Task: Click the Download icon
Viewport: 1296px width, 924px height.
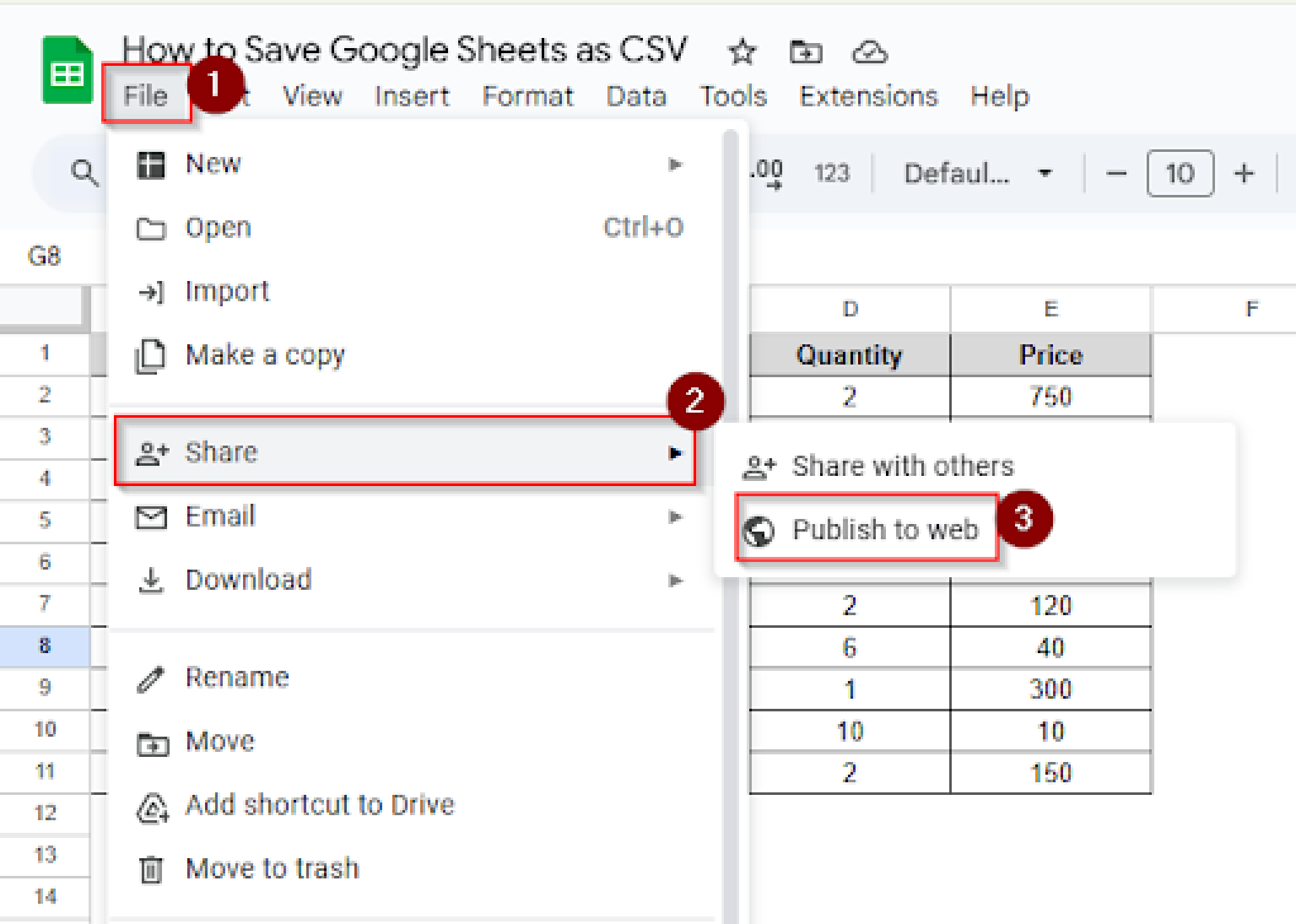Action: 151,580
